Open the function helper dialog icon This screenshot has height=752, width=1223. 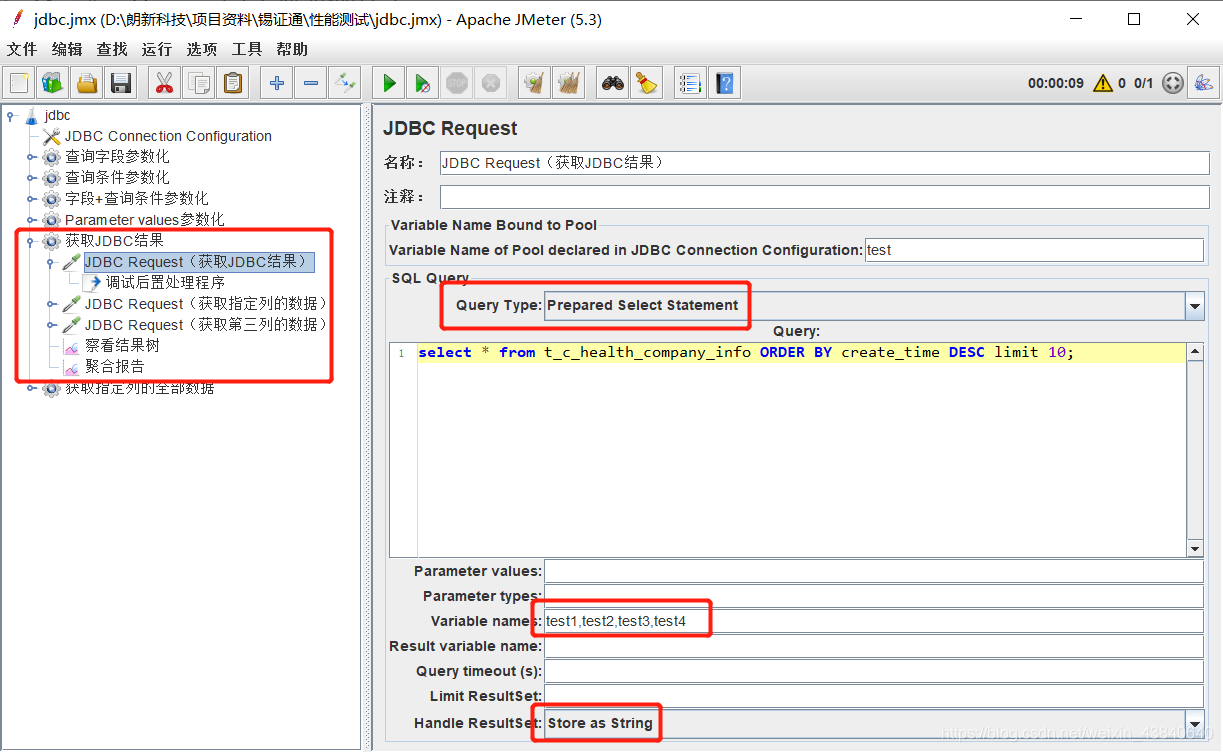tap(690, 83)
